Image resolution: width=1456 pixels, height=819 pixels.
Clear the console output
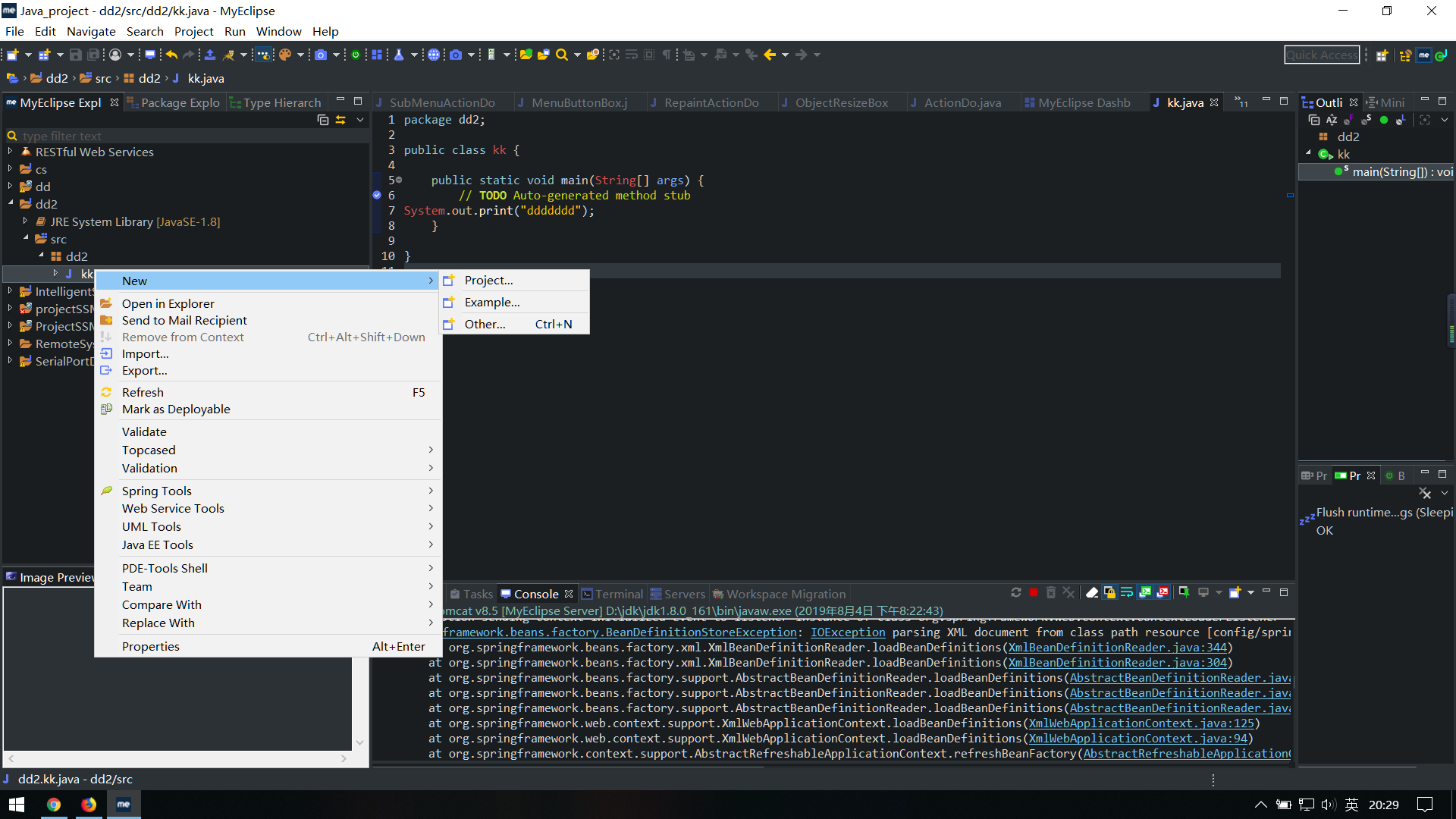1092,593
